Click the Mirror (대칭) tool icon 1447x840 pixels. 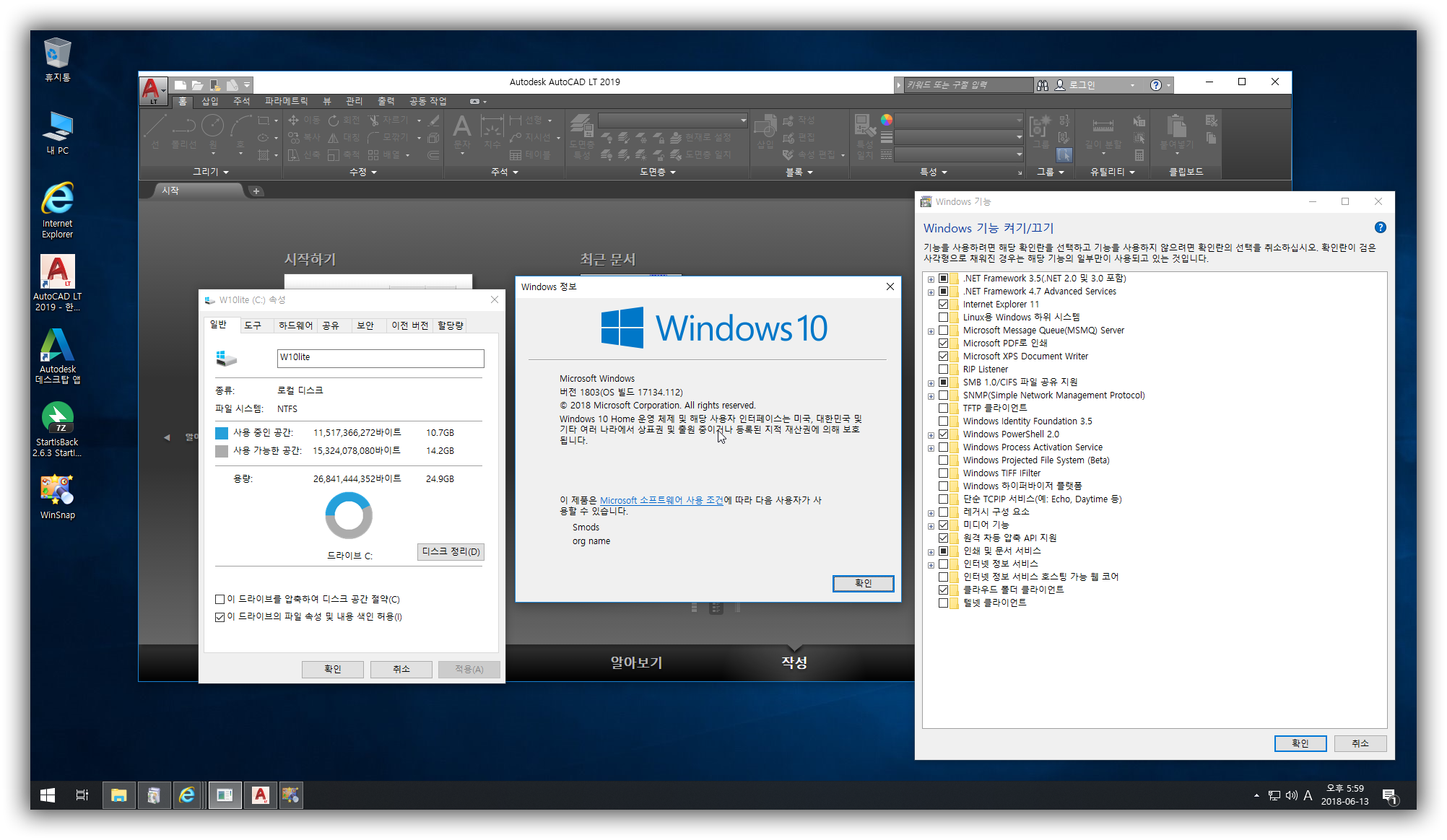coord(334,137)
